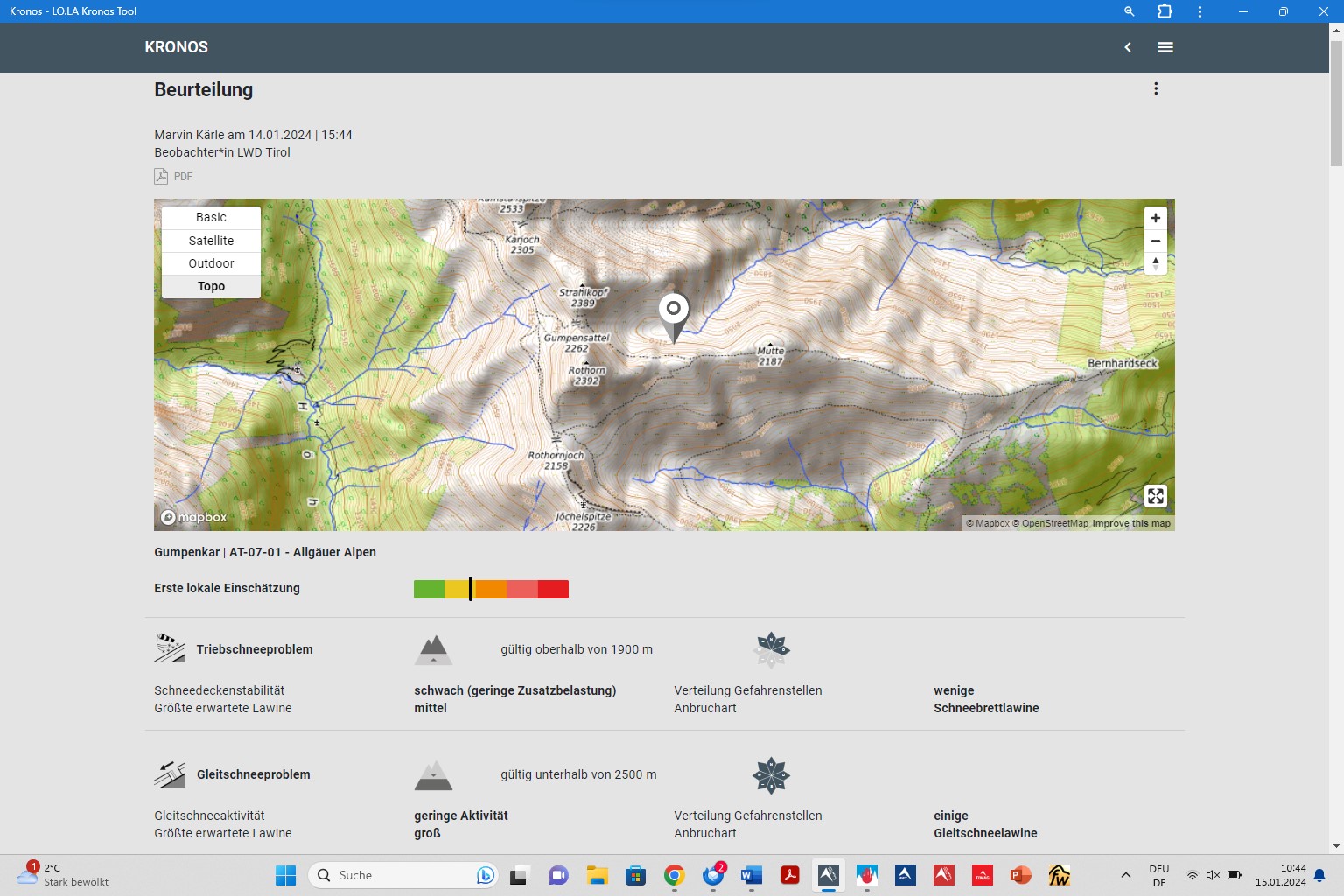Viewport: 1344px width, 896px height.
Task: Open Microsoft Word from taskbar
Action: click(x=751, y=875)
